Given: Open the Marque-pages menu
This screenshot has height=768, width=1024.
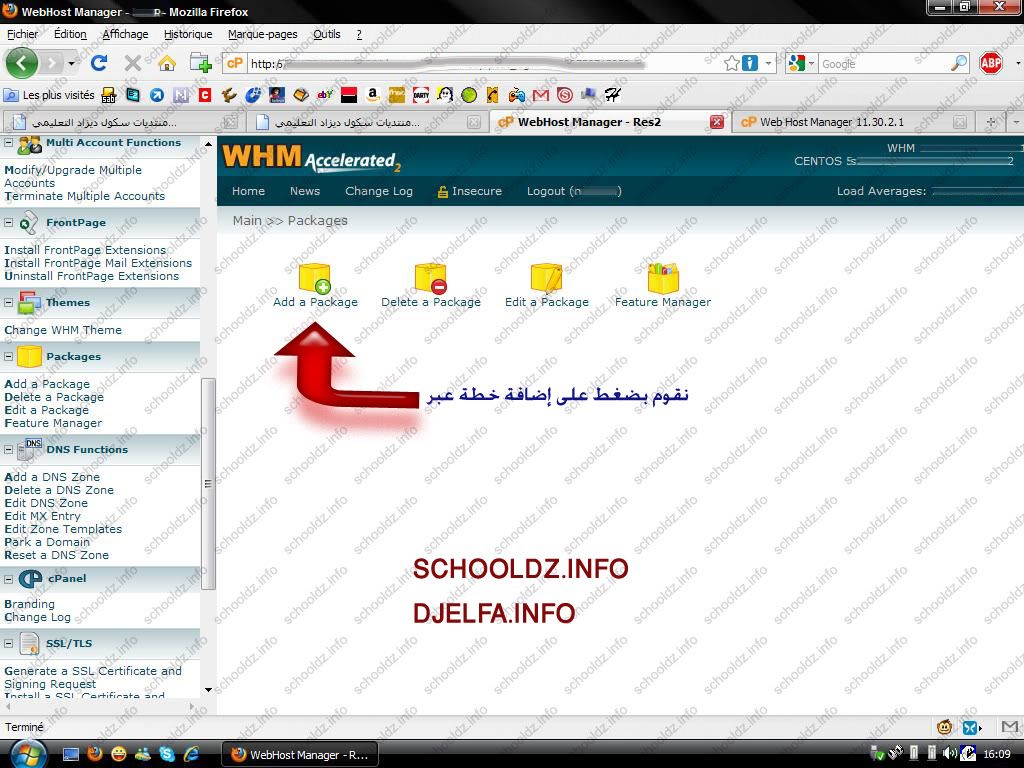Looking at the screenshot, I should (x=263, y=34).
